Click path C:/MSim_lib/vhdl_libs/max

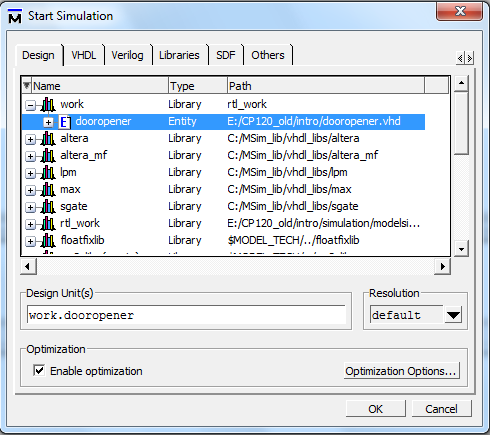(x=289, y=189)
